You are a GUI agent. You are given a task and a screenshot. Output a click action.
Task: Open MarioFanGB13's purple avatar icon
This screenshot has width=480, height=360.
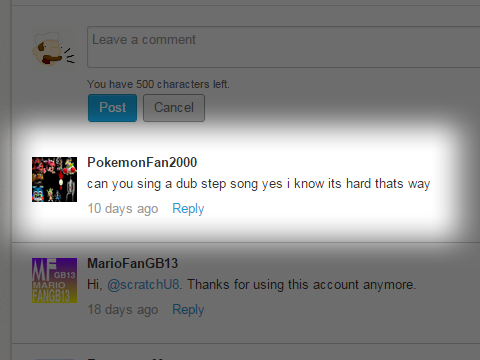pos(54,280)
